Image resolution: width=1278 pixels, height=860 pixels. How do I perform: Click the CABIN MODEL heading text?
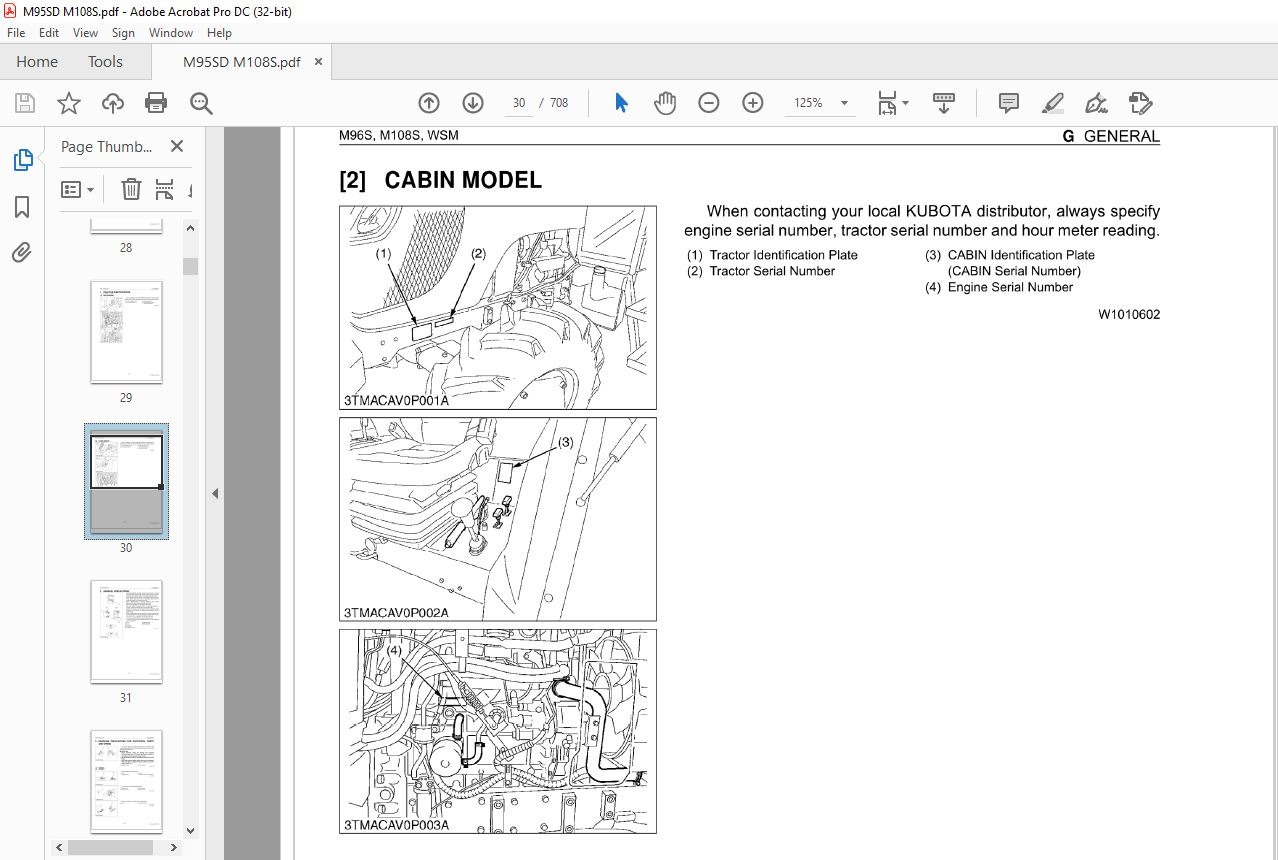click(463, 180)
